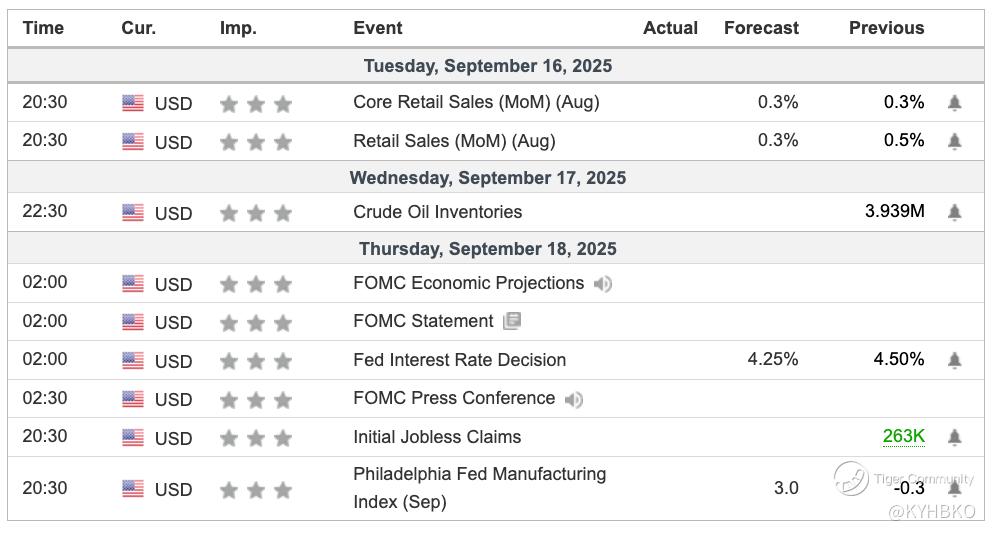Open the Initial Jobless Claims event link

(437, 437)
